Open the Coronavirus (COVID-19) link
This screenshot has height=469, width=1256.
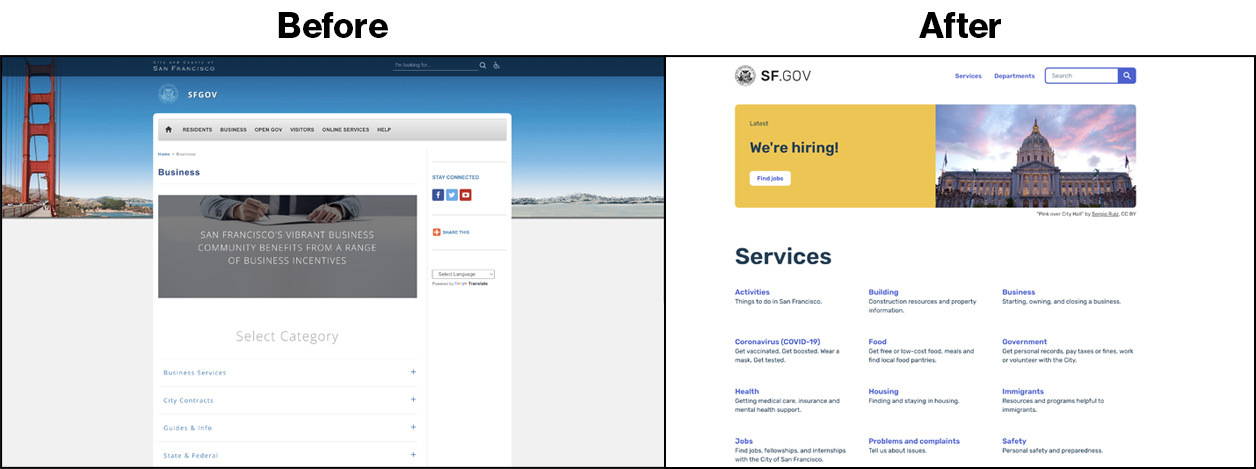(777, 342)
